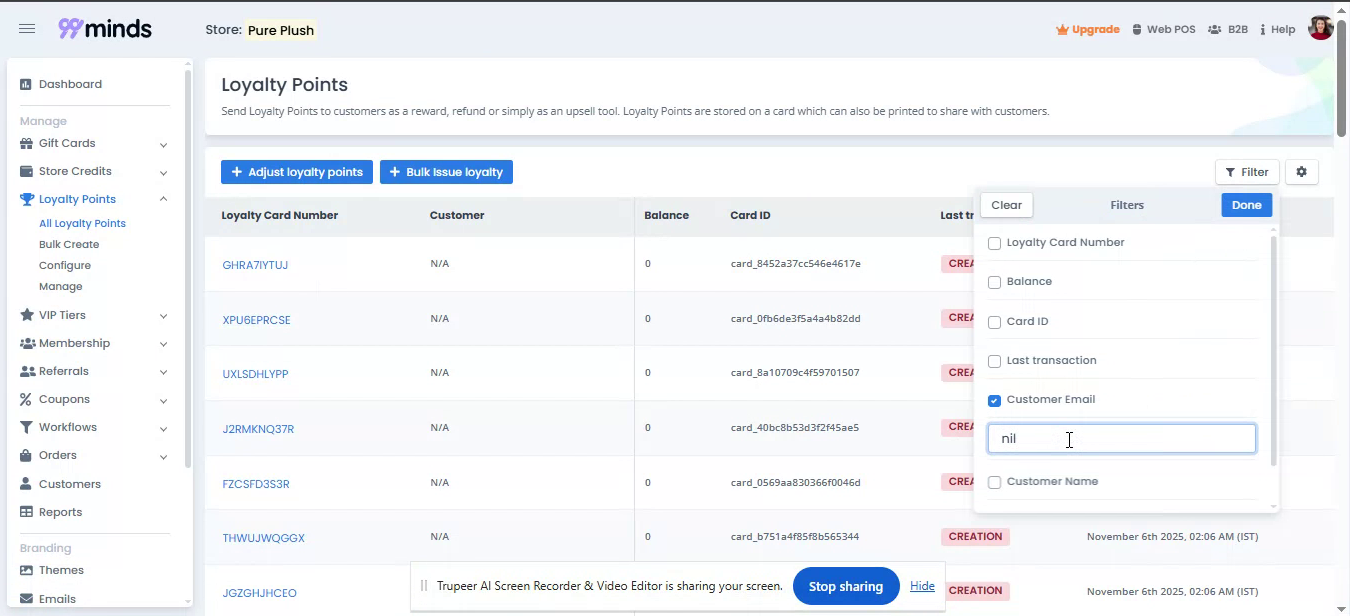
Task: Click Done in Filters panel
Action: pyautogui.click(x=1246, y=205)
